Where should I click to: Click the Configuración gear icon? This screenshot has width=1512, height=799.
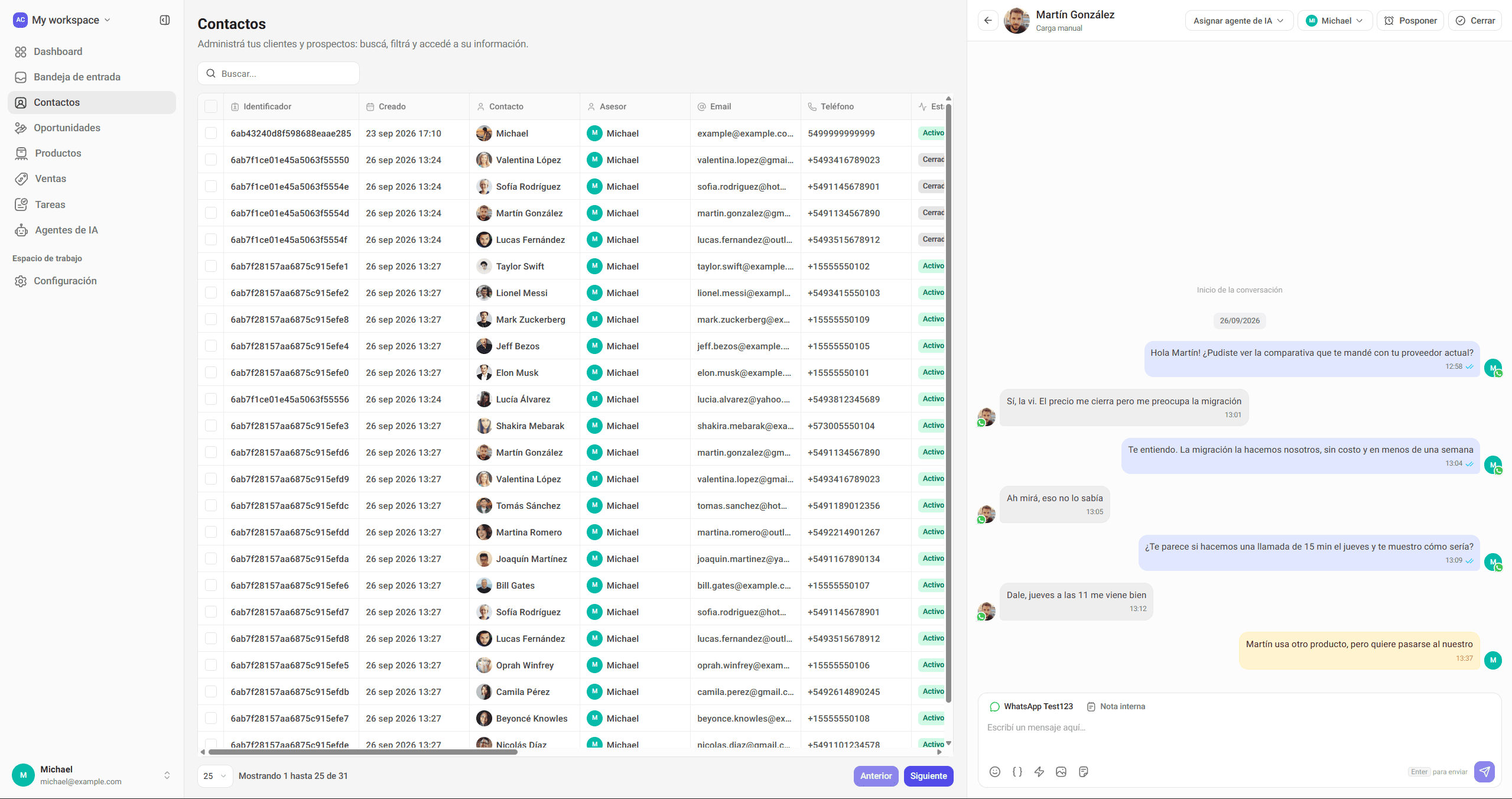coord(21,281)
